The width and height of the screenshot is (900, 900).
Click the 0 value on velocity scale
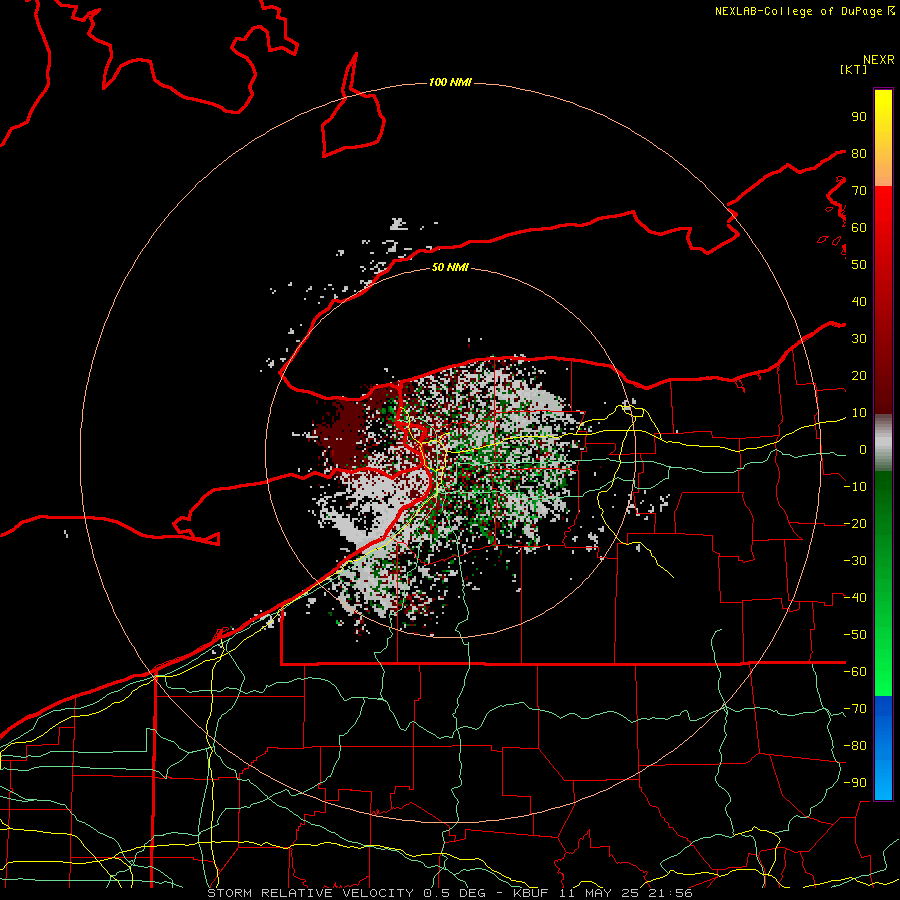[x=863, y=450]
